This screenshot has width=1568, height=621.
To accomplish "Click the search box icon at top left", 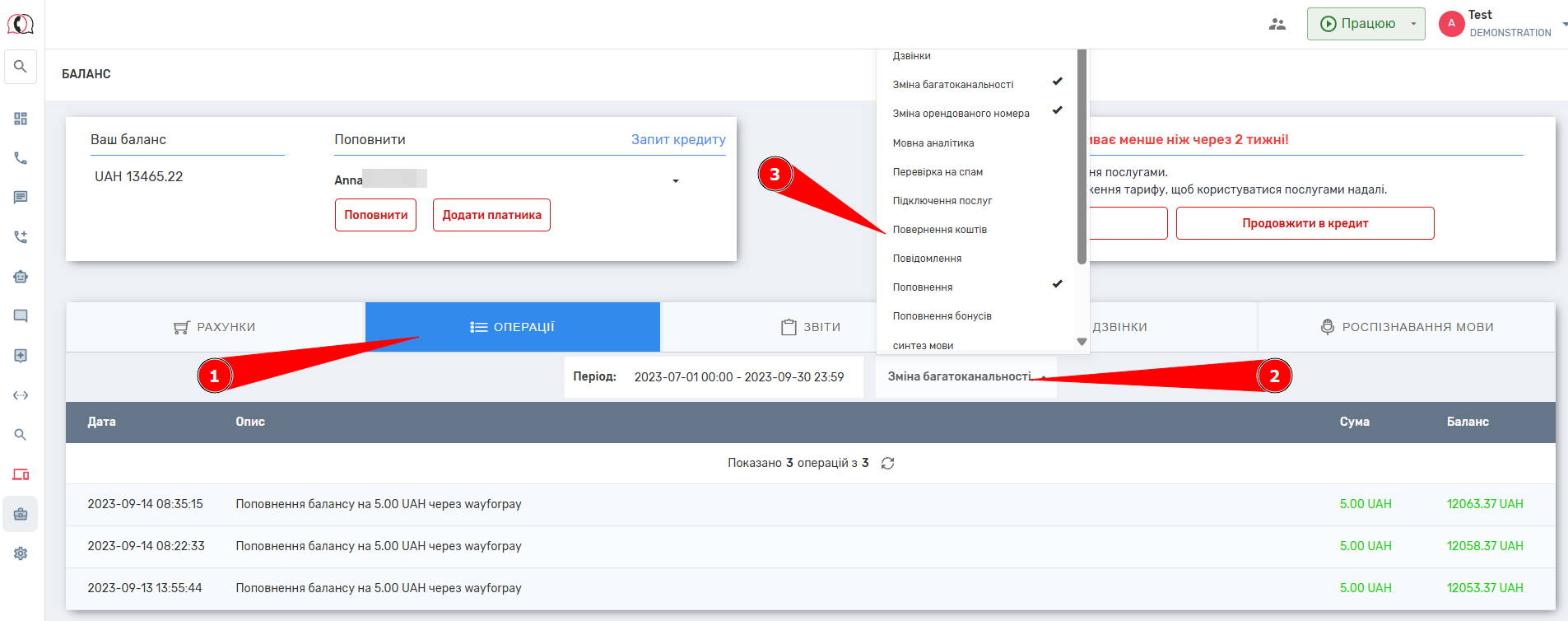I will tap(21, 67).
